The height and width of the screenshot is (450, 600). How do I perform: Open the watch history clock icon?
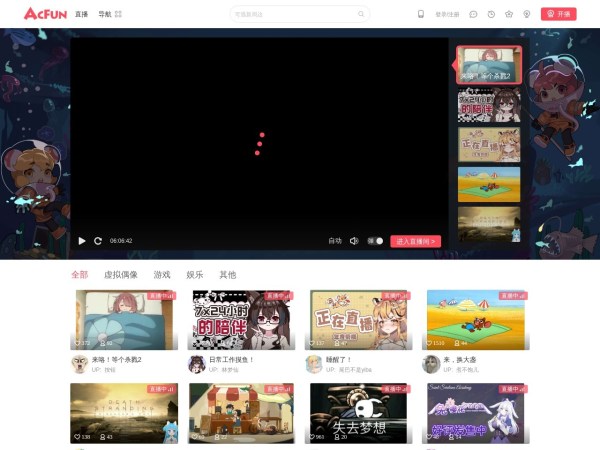pyautogui.click(x=491, y=14)
